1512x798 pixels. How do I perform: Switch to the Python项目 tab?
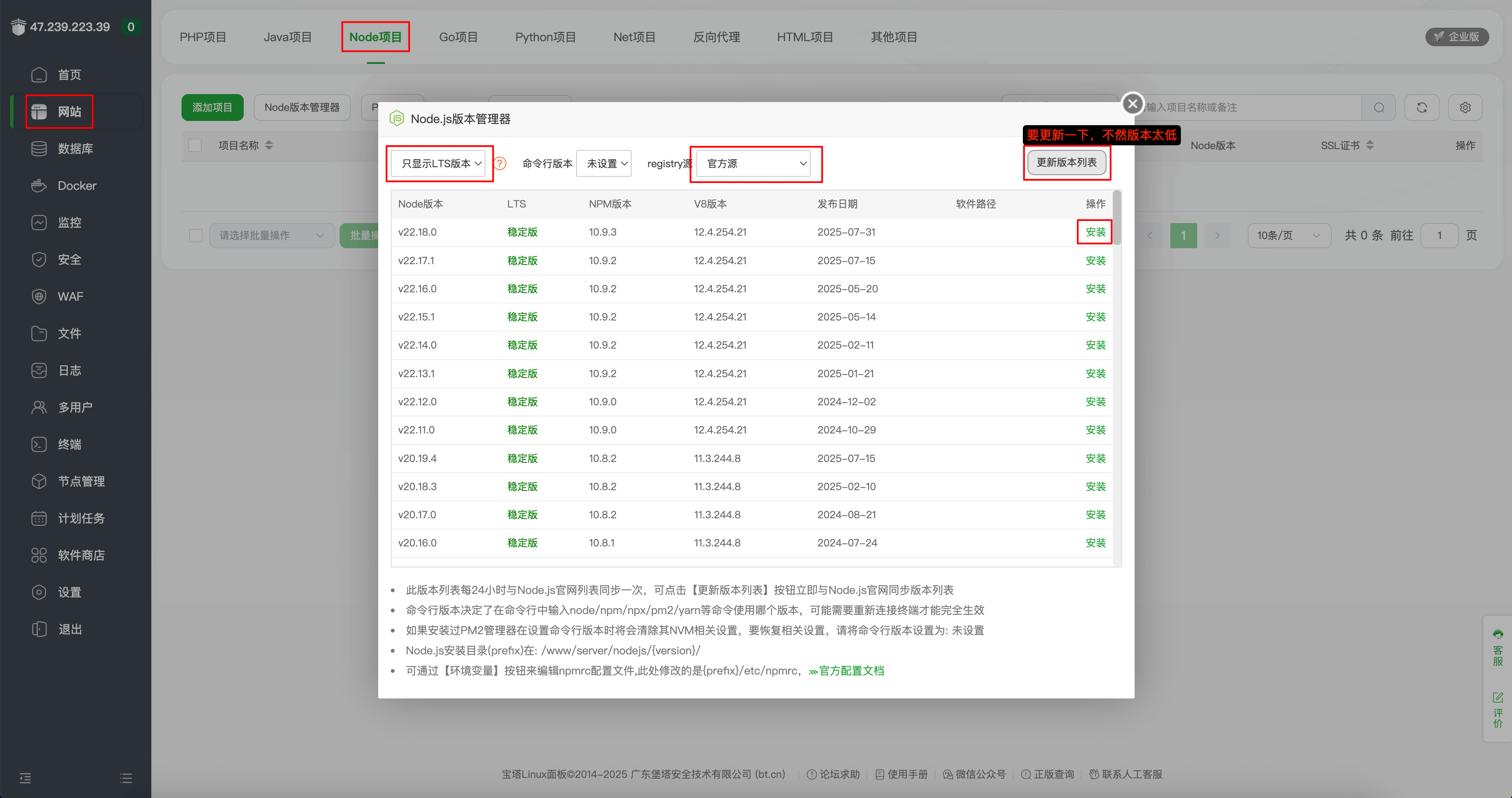tap(545, 37)
